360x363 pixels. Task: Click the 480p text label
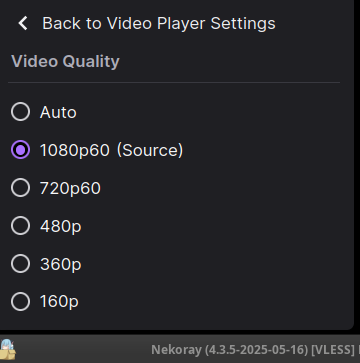pyautogui.click(x=61, y=227)
